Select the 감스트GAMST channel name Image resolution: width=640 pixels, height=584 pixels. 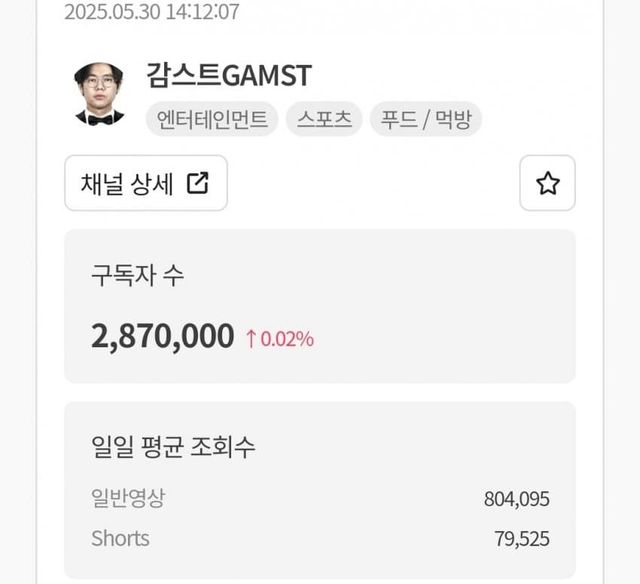(228, 75)
